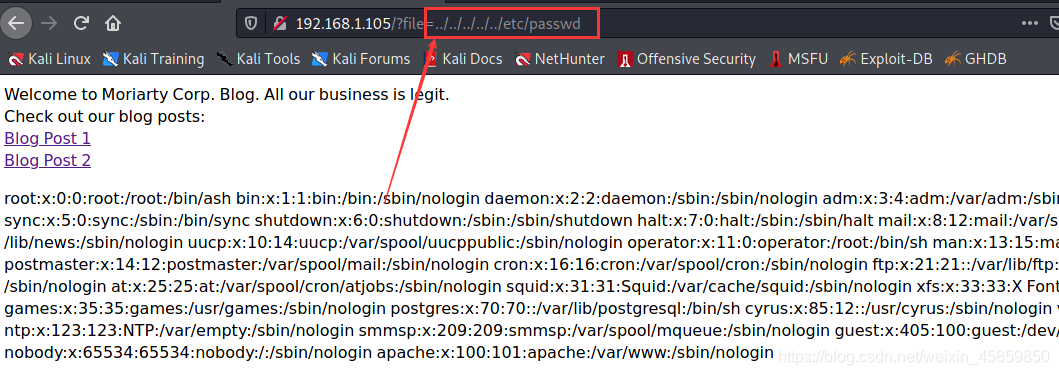Open the Kali Linux bookmark
The image size is (1059, 375).
pos(49,59)
